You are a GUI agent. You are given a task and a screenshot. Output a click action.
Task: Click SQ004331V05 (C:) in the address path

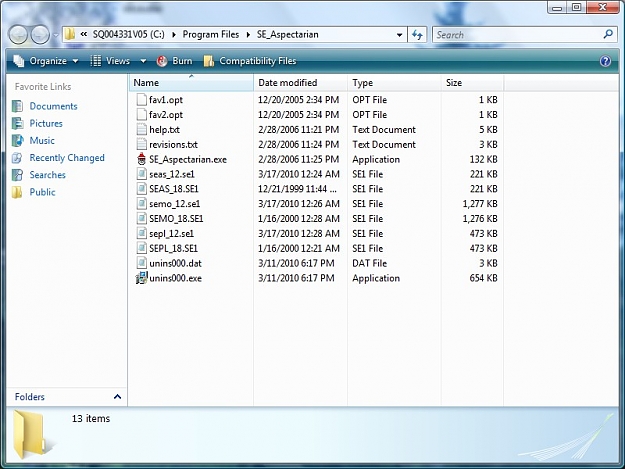tap(128, 34)
